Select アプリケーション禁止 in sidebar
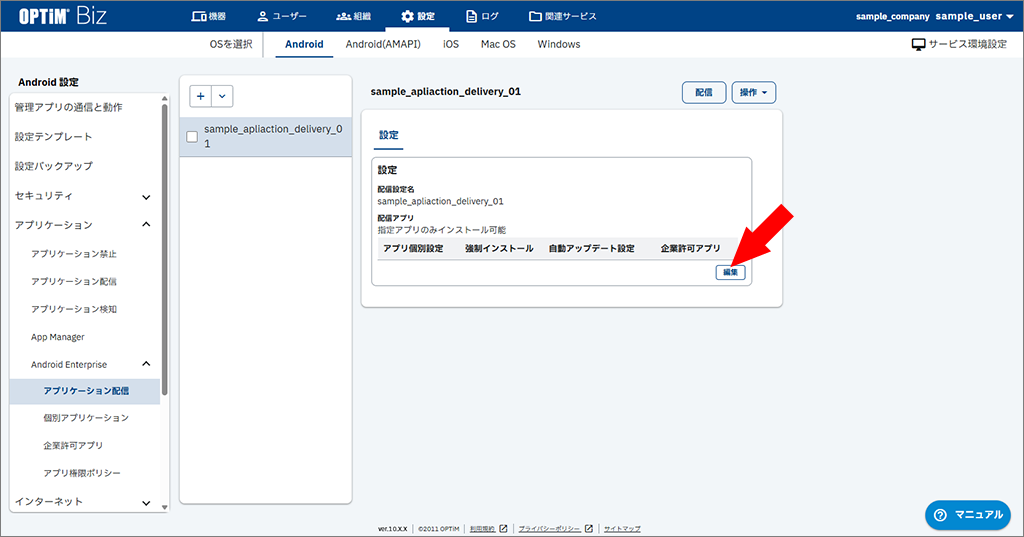 [74, 254]
